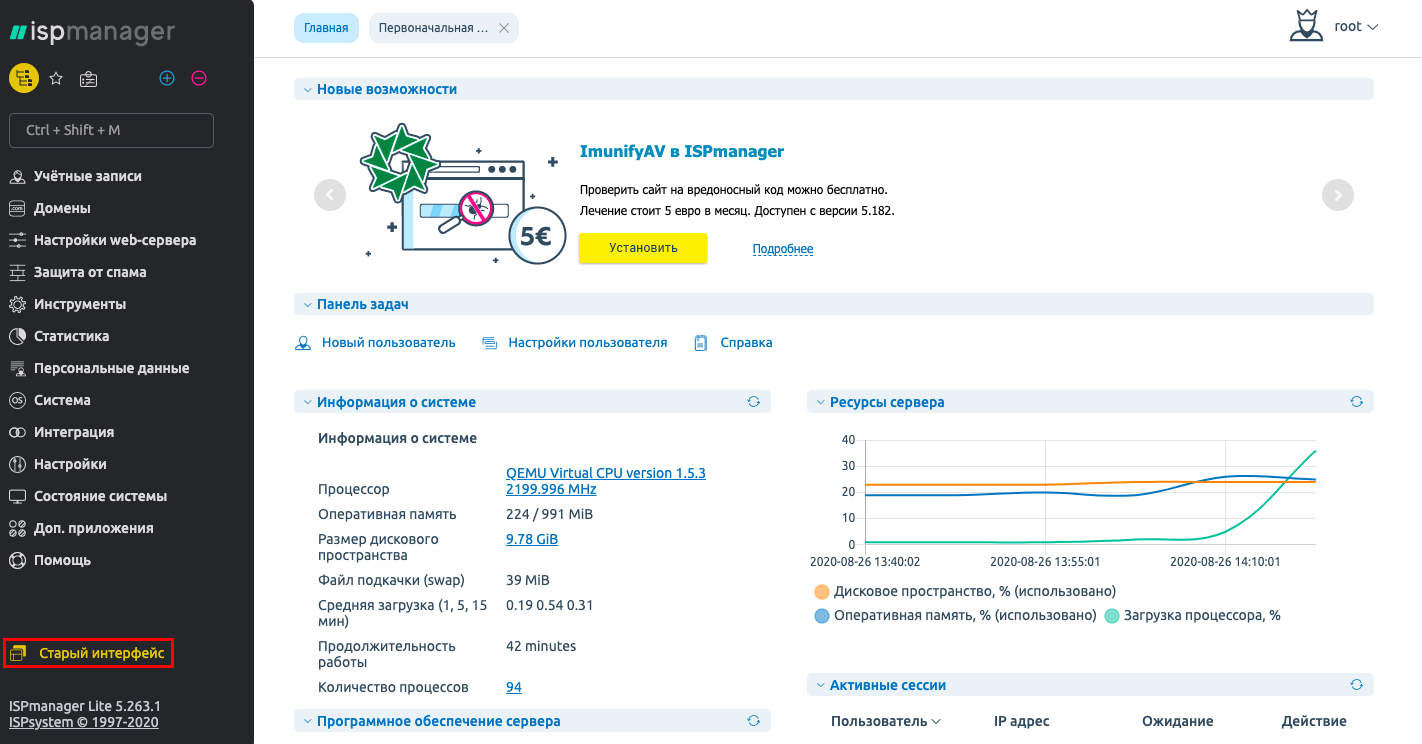Click the menu search field
The height and width of the screenshot is (744, 1422).
(x=111, y=130)
